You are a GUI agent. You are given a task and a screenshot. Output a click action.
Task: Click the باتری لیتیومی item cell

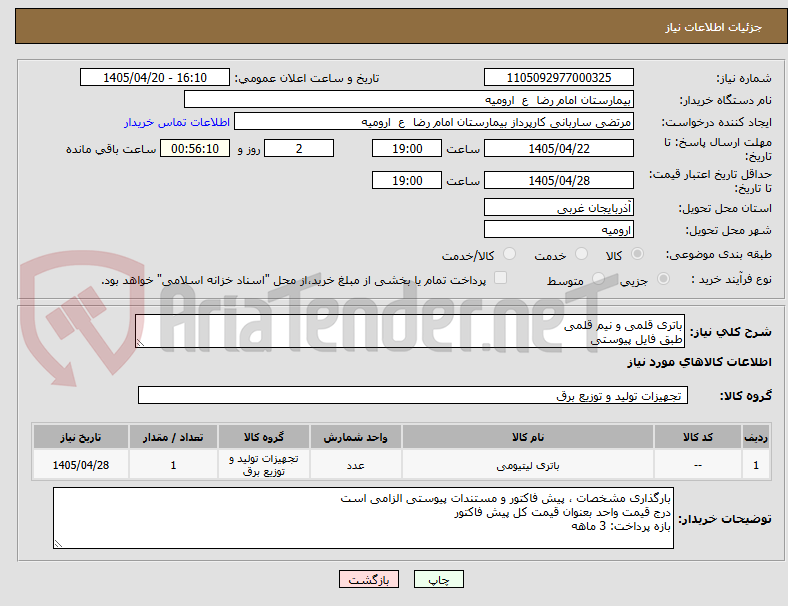click(528, 465)
